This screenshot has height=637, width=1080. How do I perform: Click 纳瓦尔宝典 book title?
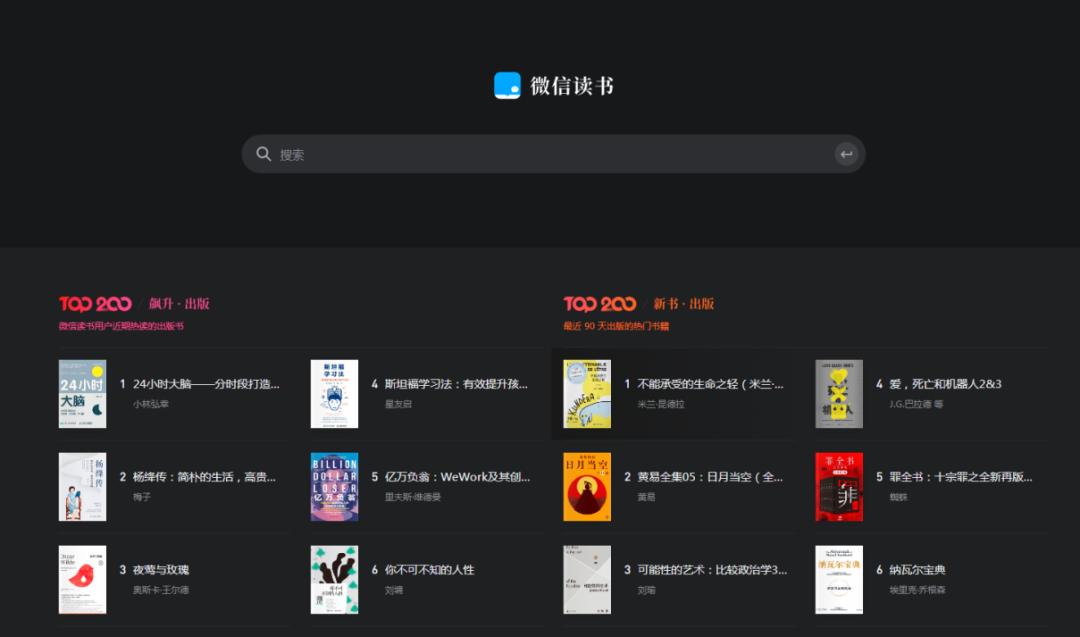[917, 570]
